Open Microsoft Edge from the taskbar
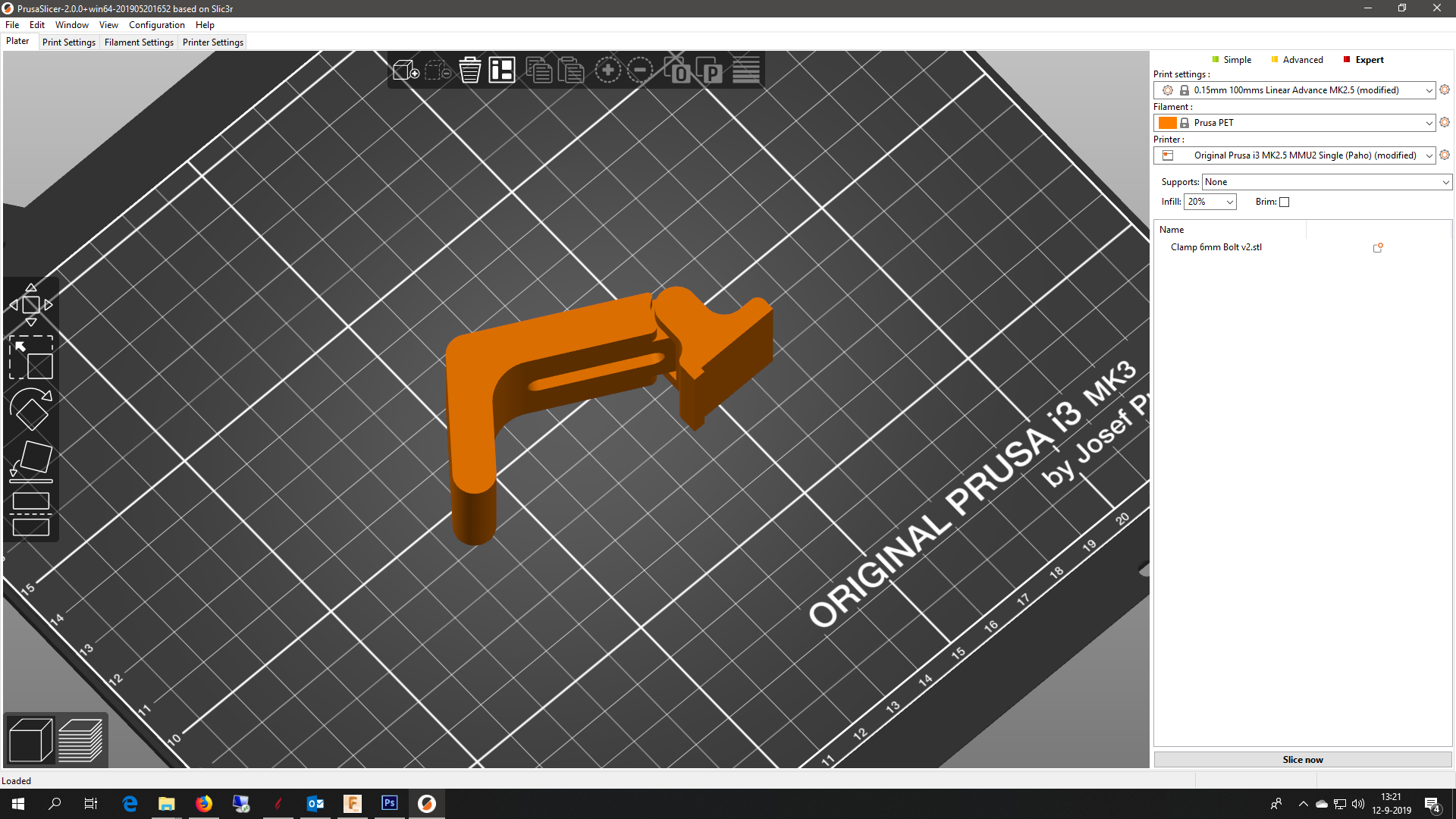The height and width of the screenshot is (819, 1456). click(x=130, y=804)
